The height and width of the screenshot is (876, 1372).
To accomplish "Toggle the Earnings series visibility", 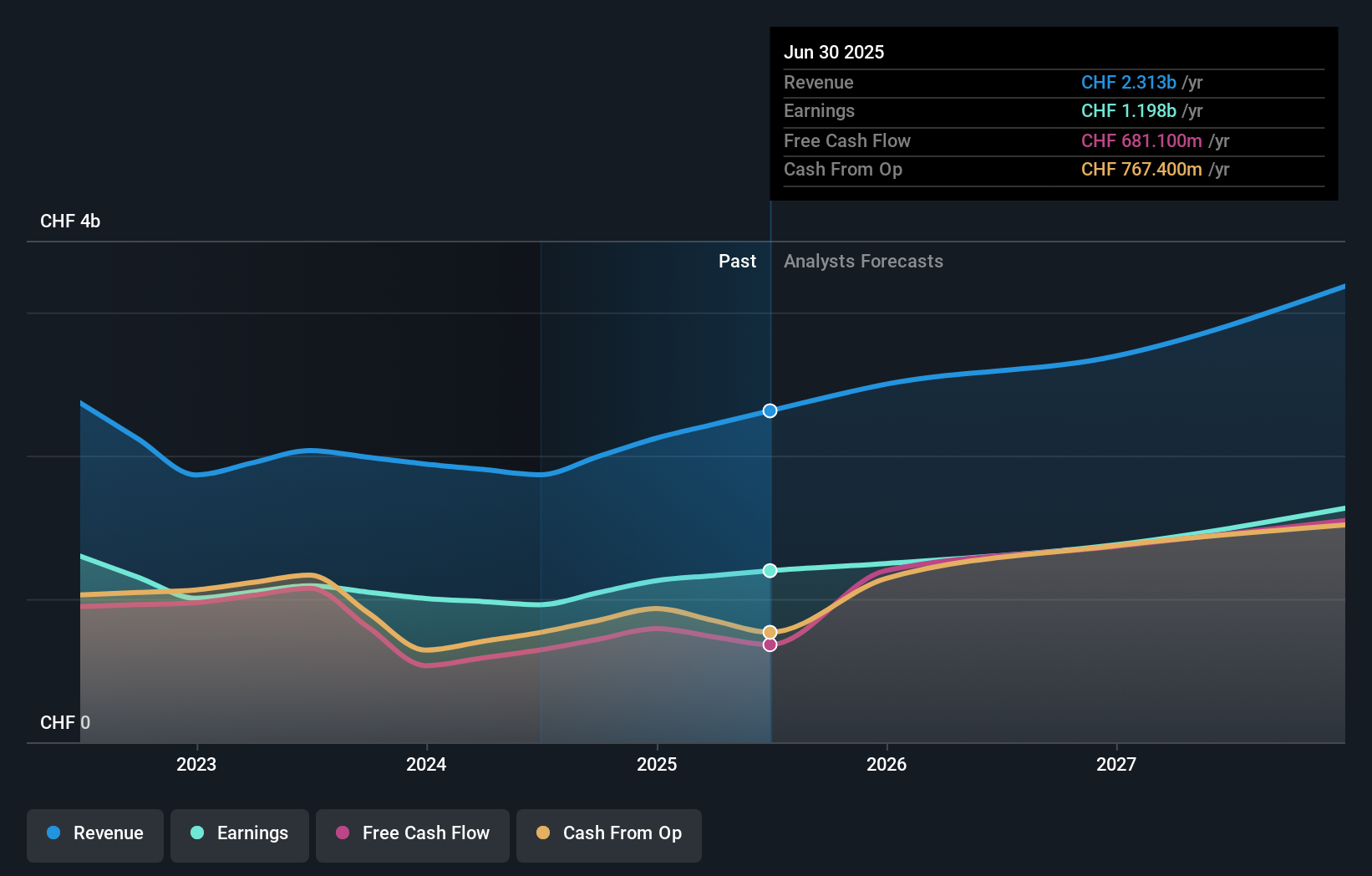I will click(239, 833).
